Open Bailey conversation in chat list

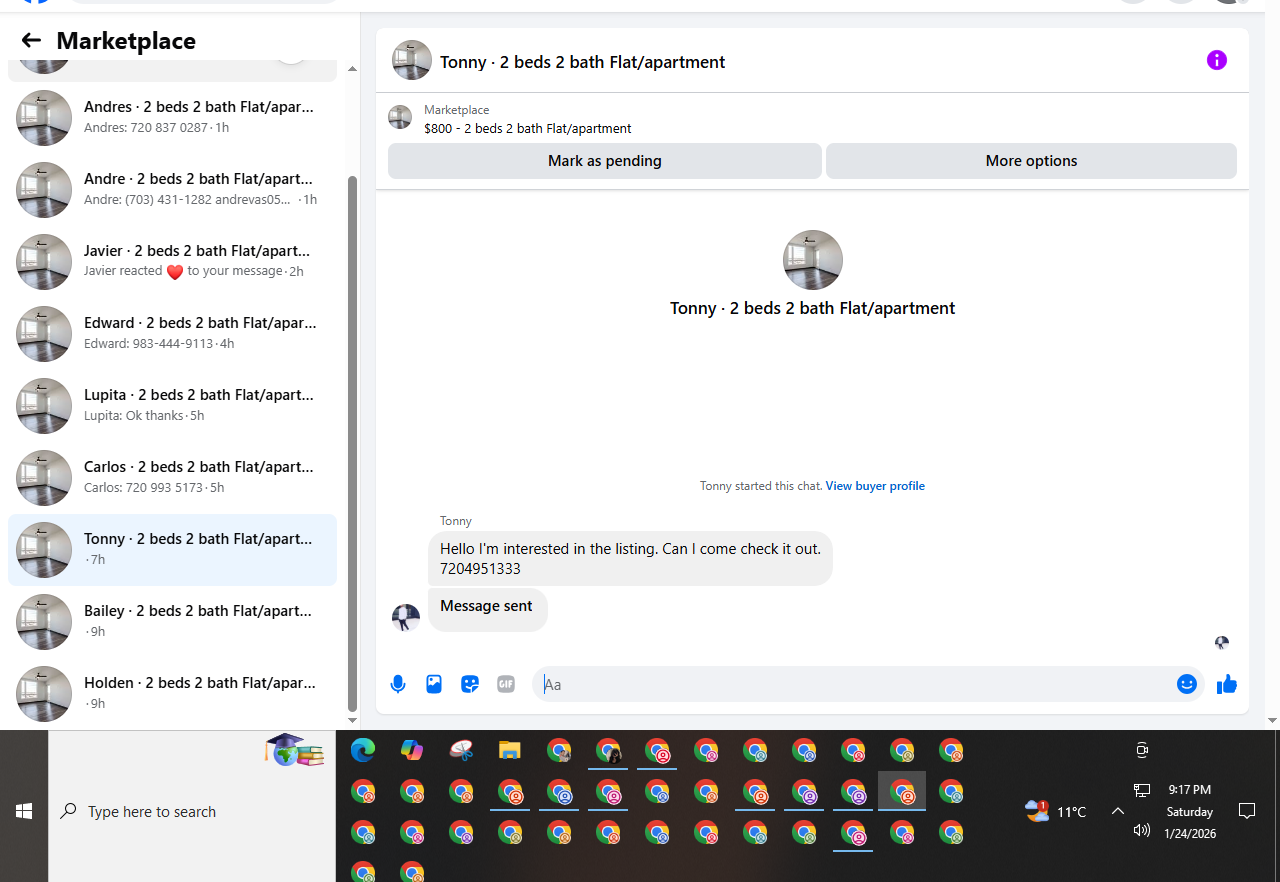[x=172, y=621]
